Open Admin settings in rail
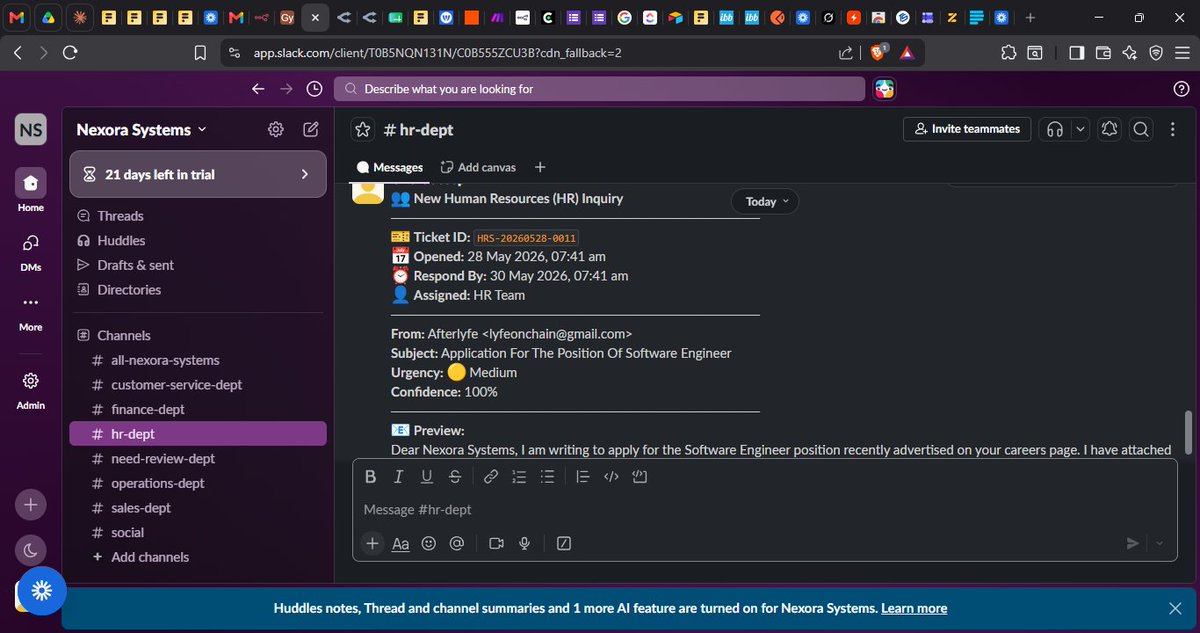Viewport: 1200px width, 633px height. (30, 390)
